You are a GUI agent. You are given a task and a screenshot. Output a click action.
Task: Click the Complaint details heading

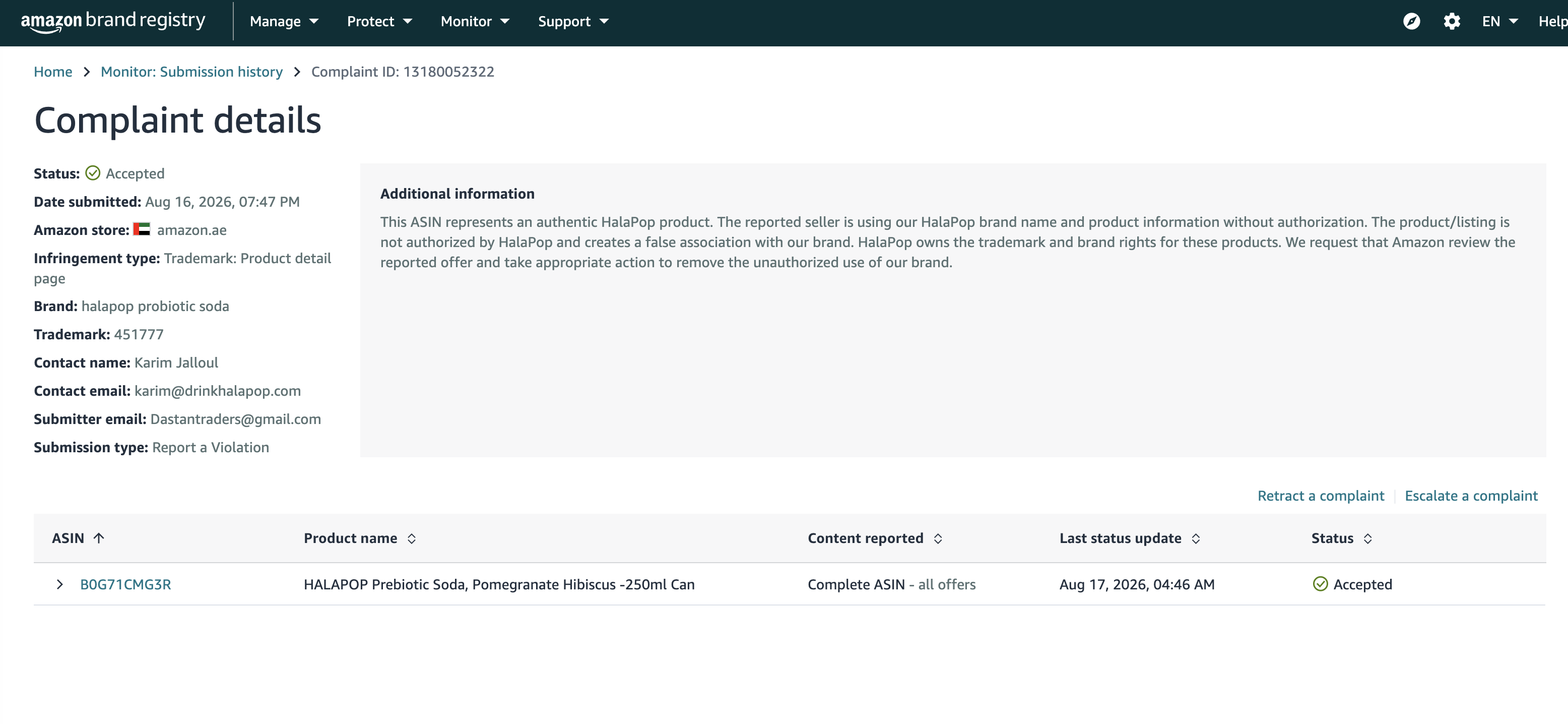click(178, 120)
